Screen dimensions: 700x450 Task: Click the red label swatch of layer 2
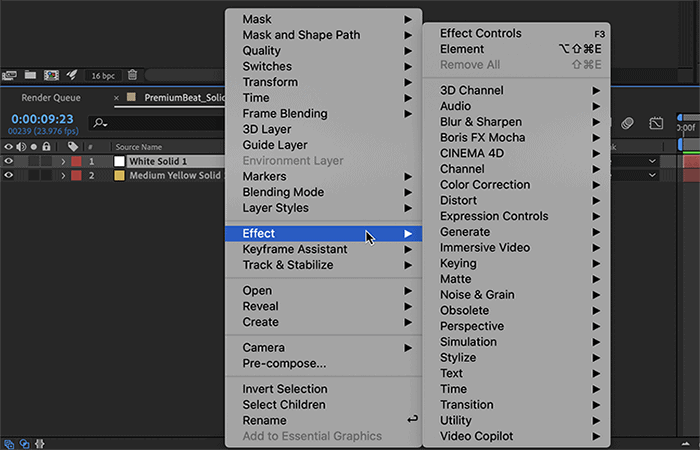(76, 175)
